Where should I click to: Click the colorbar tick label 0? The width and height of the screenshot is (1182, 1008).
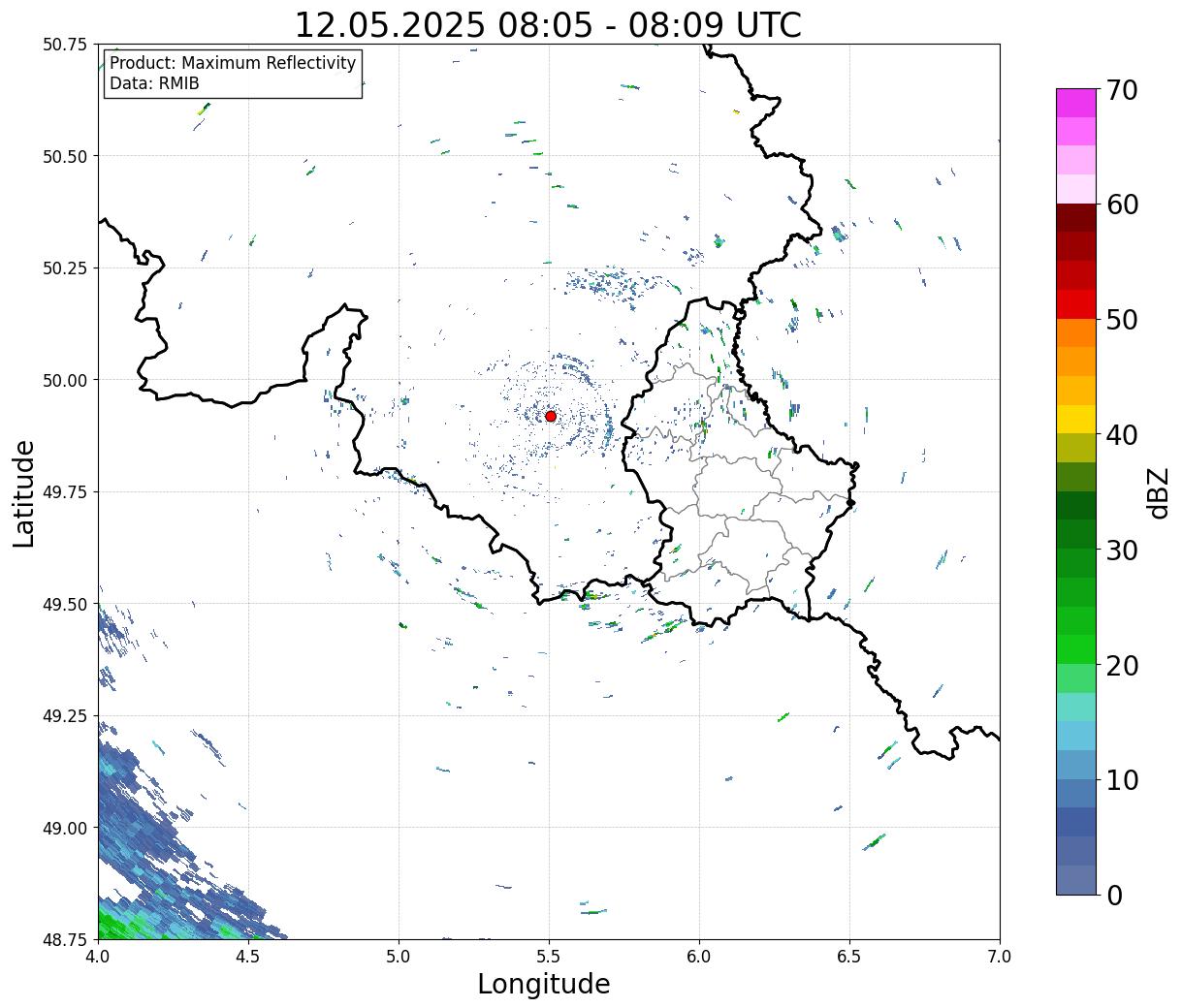pos(1114,895)
